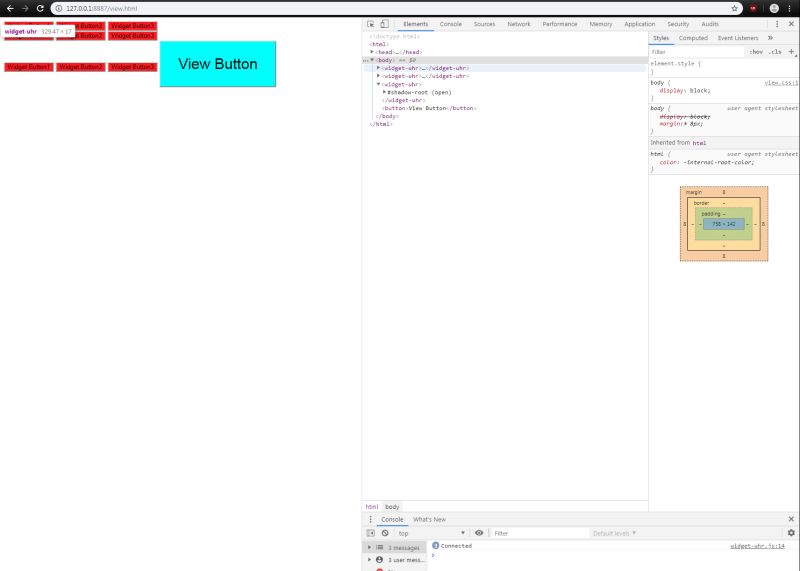Add new style rule with plus icon

[x=791, y=52]
